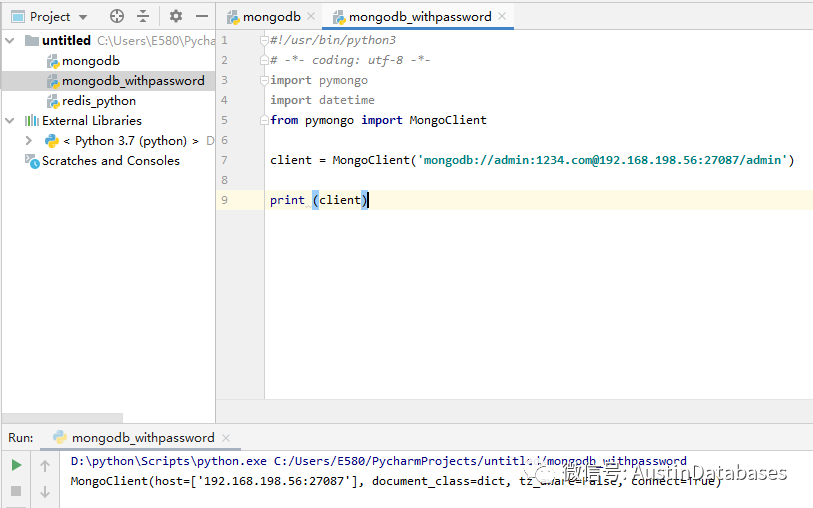813x508 pixels.
Task: Rerun script with green play icon
Action: 16,465
